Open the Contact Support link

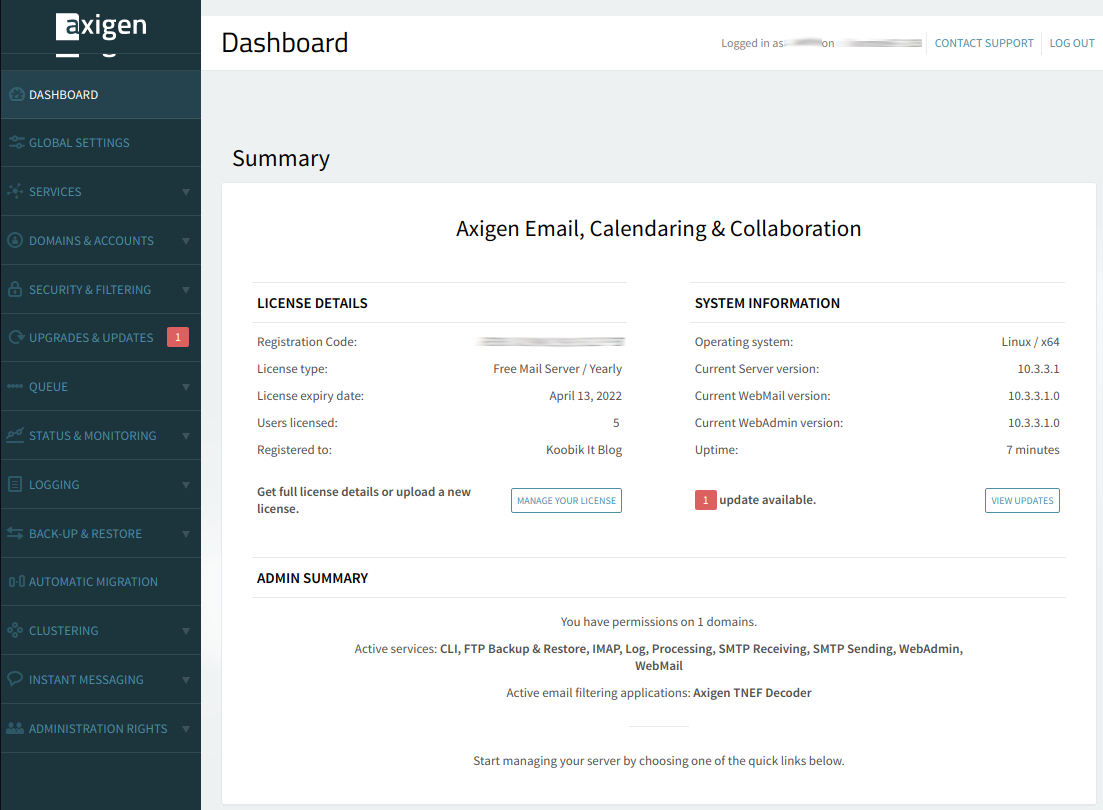(x=984, y=43)
